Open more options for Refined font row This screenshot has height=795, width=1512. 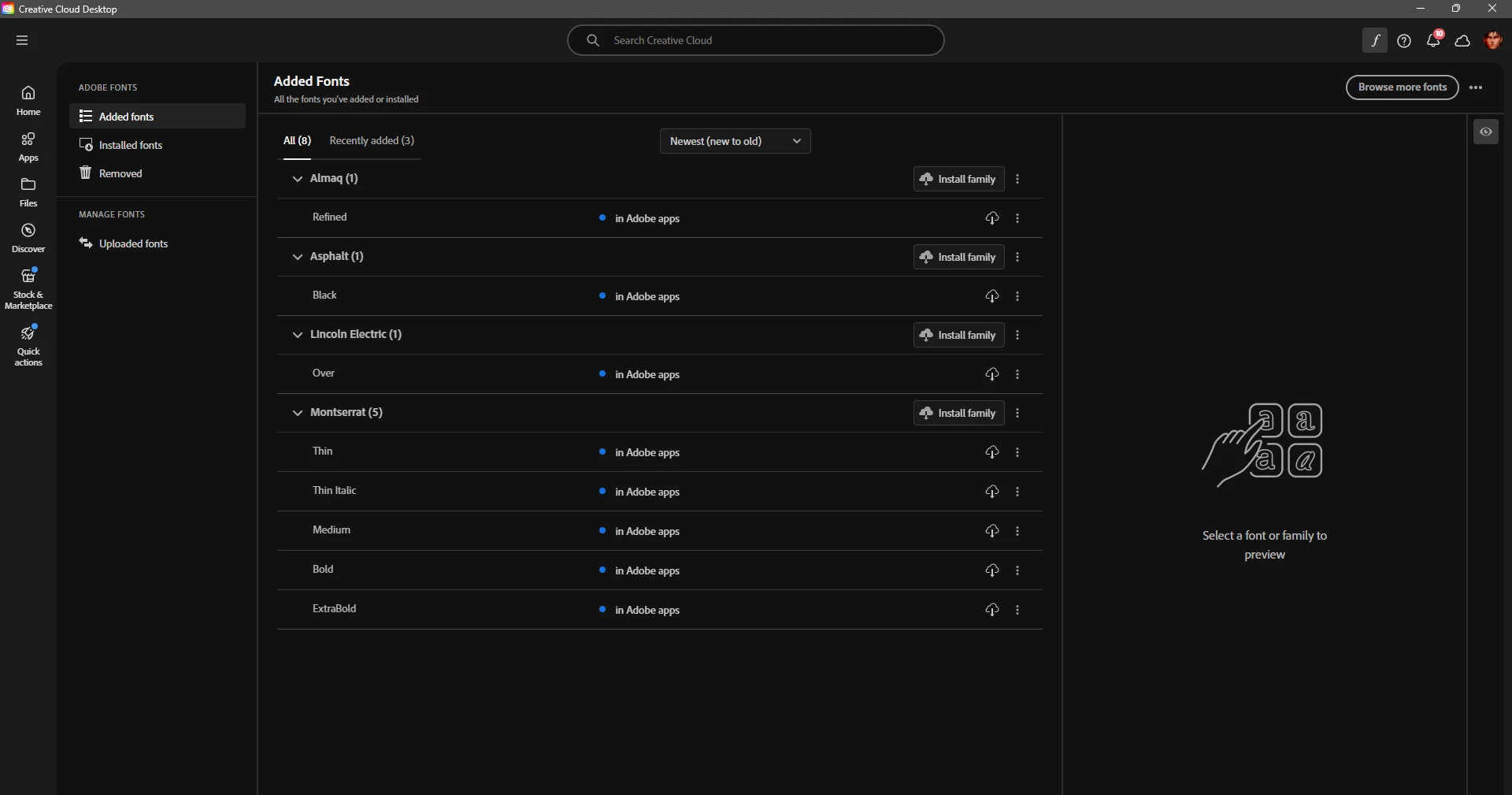click(x=1017, y=218)
